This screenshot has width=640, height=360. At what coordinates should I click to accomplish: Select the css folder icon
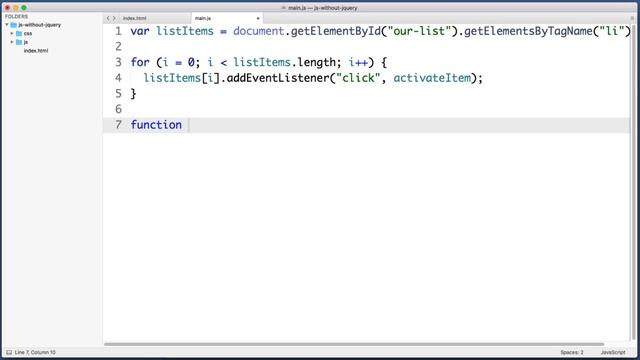pos(19,33)
